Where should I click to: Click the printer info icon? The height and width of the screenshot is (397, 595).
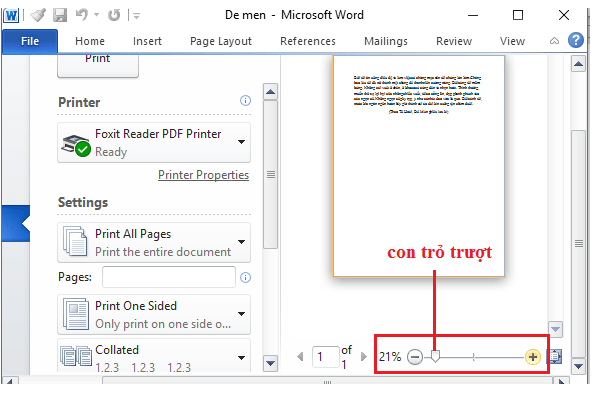point(246,101)
